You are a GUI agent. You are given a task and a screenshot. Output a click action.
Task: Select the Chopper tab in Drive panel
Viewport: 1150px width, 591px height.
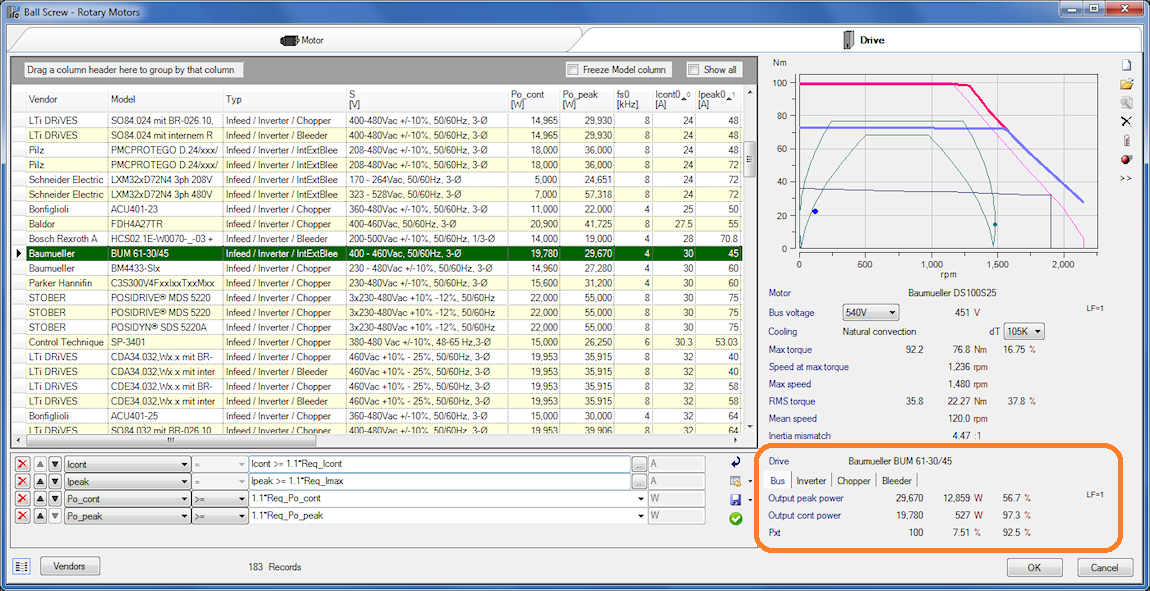853,481
